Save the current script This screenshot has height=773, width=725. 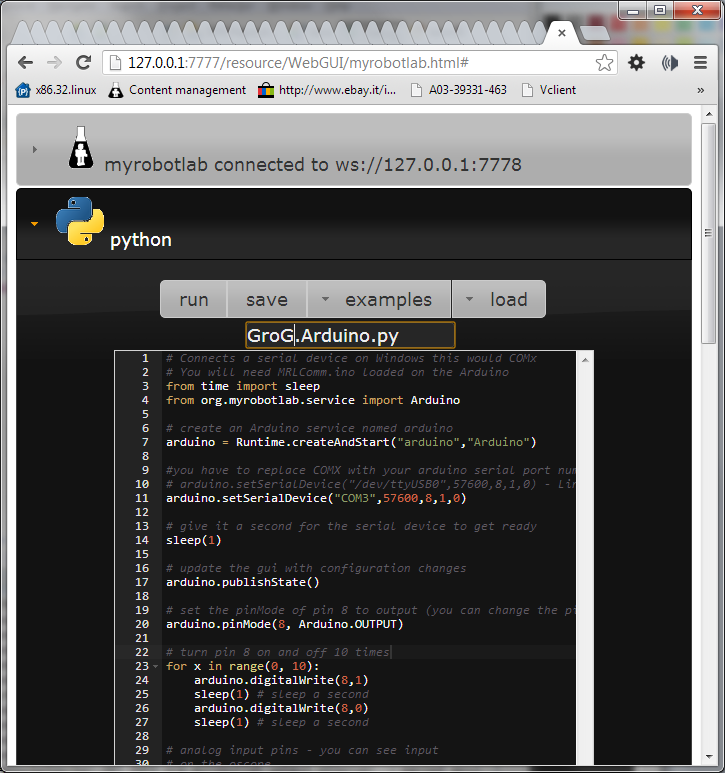(267, 299)
